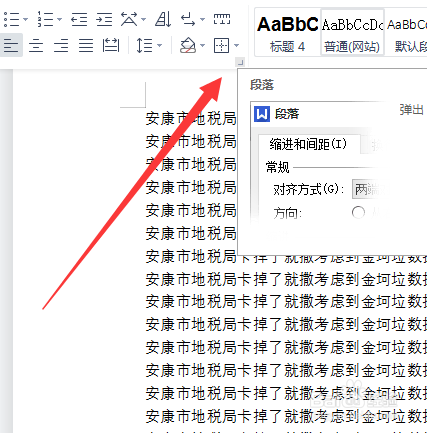
Task: Expand the paragraph marks dropdown arrow
Action: [x=202, y=19]
